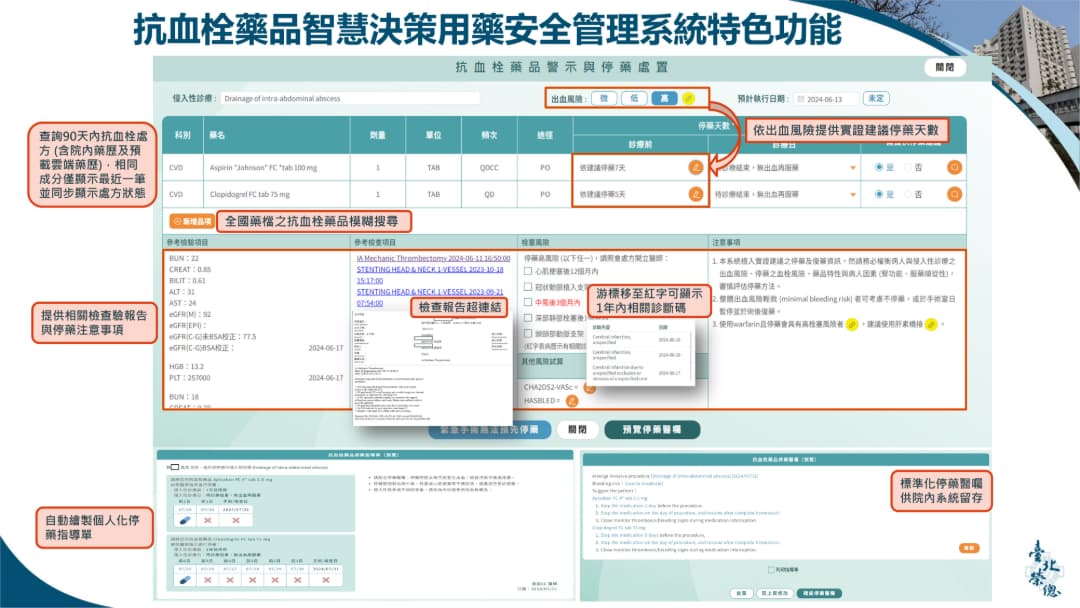Select 是 radio on Aspirin row
The height and width of the screenshot is (608, 1080).
point(879,167)
